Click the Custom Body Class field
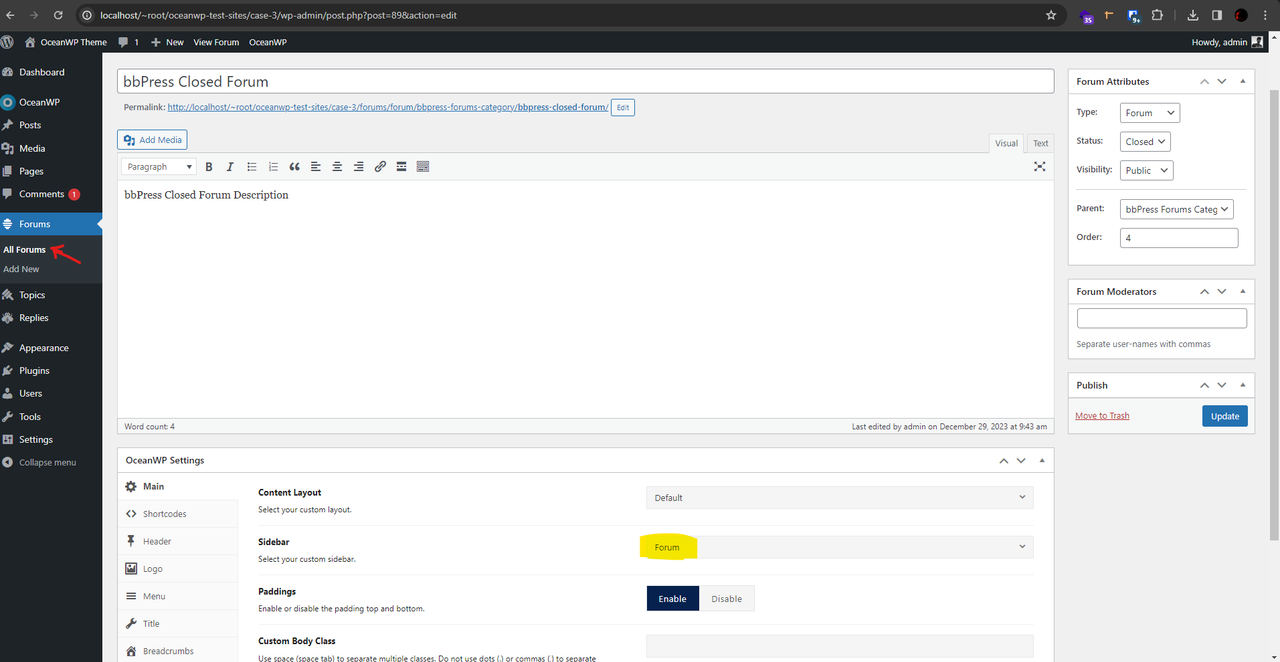1280x662 pixels. coord(840,646)
